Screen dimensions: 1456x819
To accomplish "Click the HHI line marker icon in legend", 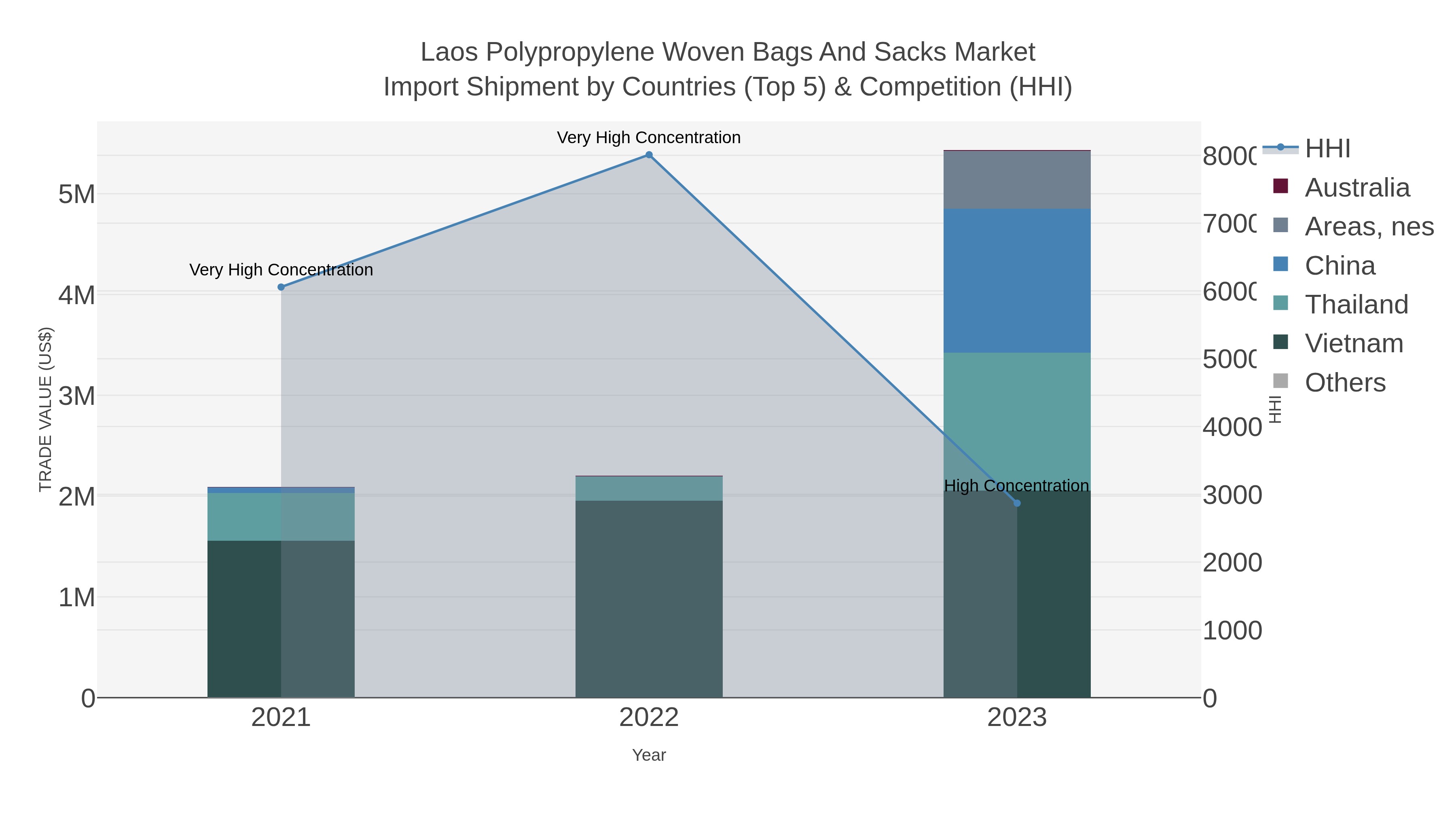I will tap(1281, 148).
